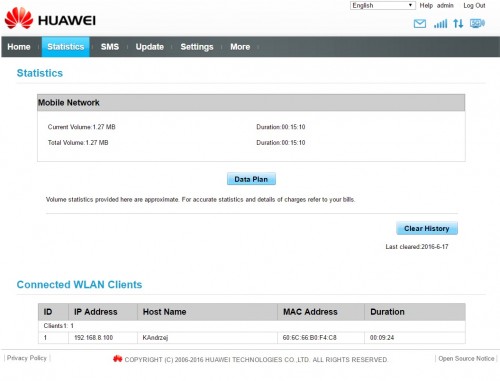Viewport: 500px width, 381px height.
Task: Click the Connected WLAN Clients heading
Action: click(79, 285)
